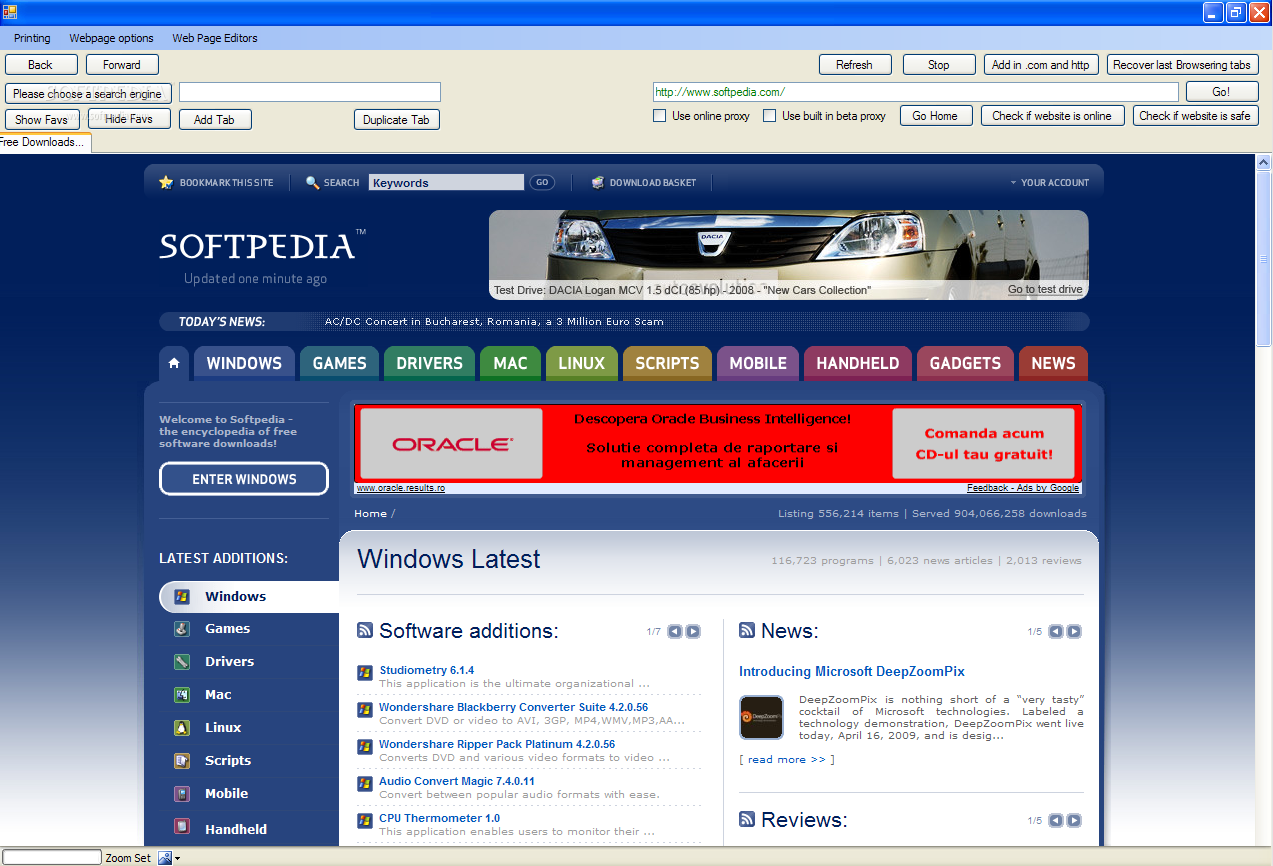
Task: Click the Mac icon in Latest Additions
Action: click(182, 695)
